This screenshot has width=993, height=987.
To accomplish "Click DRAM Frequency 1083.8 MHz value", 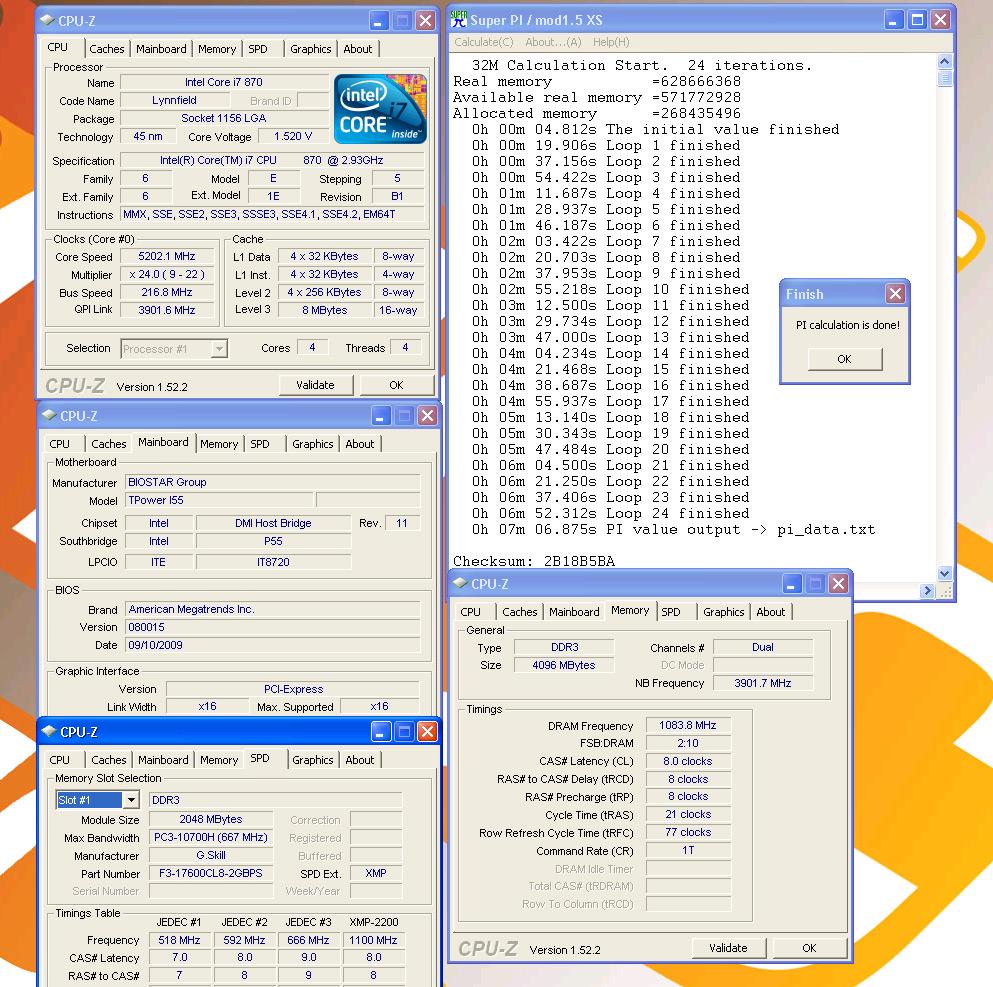I will pyautogui.click(x=688, y=725).
